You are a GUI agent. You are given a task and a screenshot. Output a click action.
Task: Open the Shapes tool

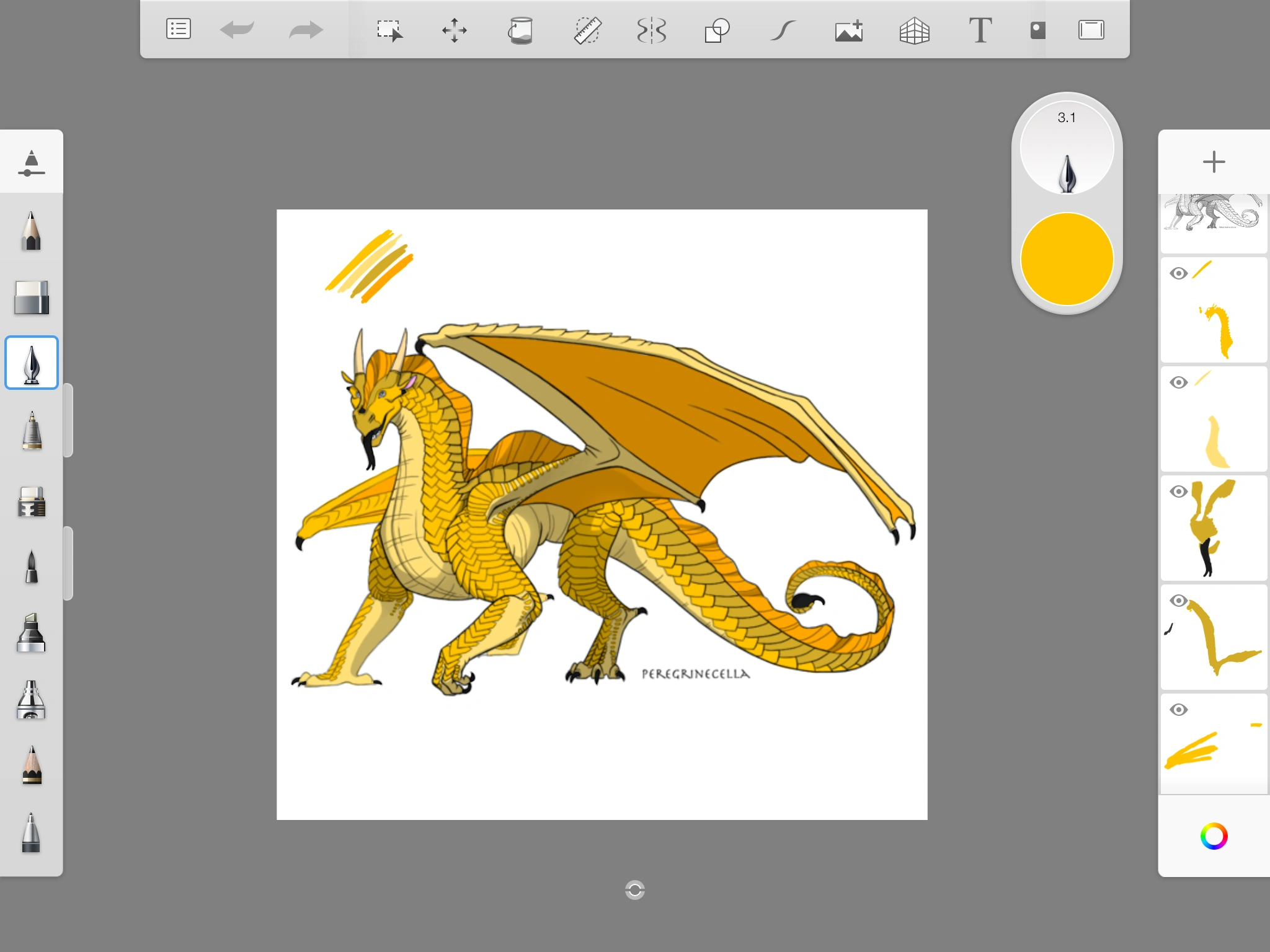717,29
